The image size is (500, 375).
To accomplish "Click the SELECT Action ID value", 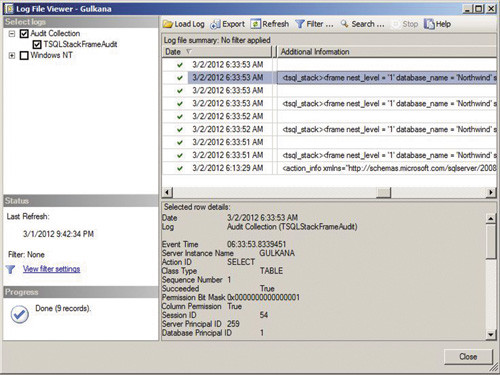I will point(241,262).
